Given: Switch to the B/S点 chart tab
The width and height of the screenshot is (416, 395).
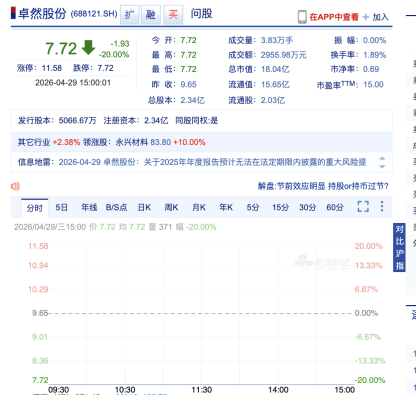Looking at the screenshot, I should click(116, 207).
